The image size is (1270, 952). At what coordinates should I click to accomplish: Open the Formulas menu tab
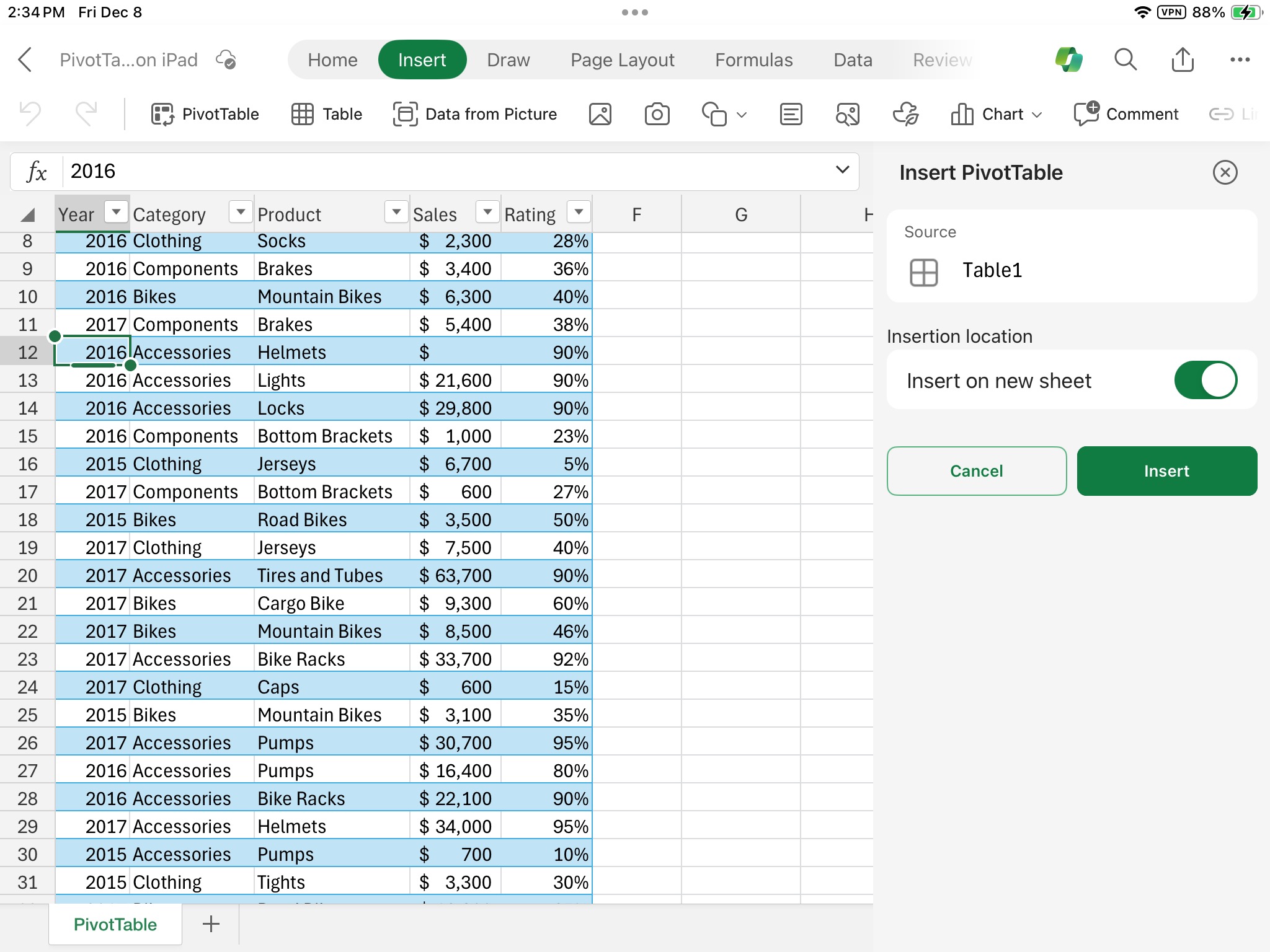(x=753, y=60)
